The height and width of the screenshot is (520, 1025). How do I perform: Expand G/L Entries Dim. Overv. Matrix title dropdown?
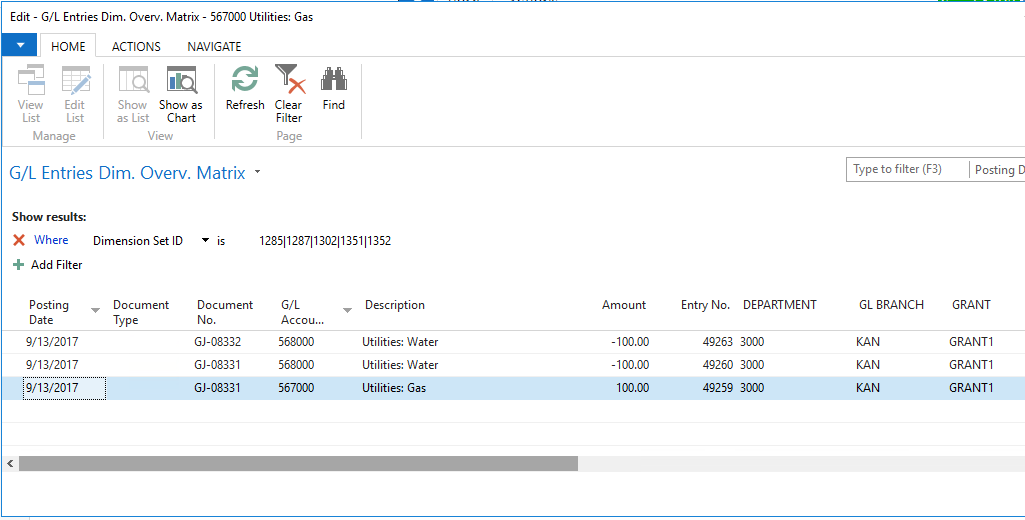[x=257, y=173]
